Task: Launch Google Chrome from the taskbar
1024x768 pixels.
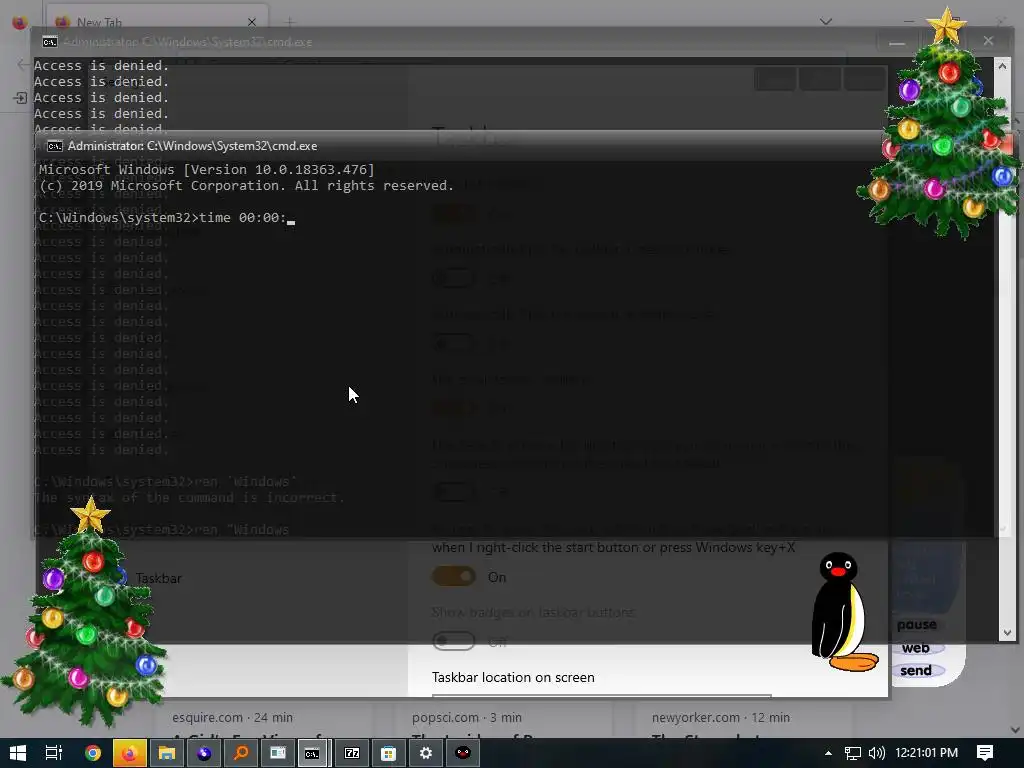Action: coord(93,753)
